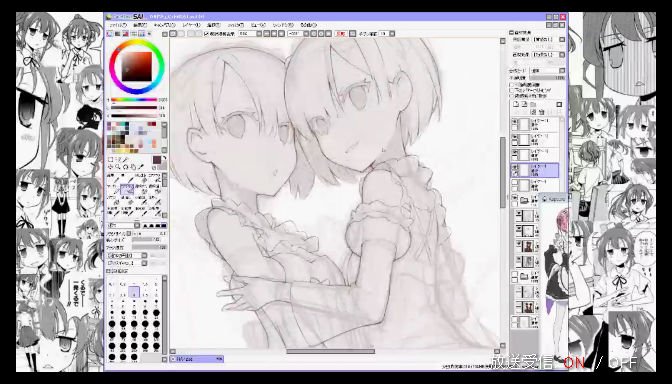Open the Filter menu
The image size is (672, 384).
pyautogui.click(x=235, y=25)
